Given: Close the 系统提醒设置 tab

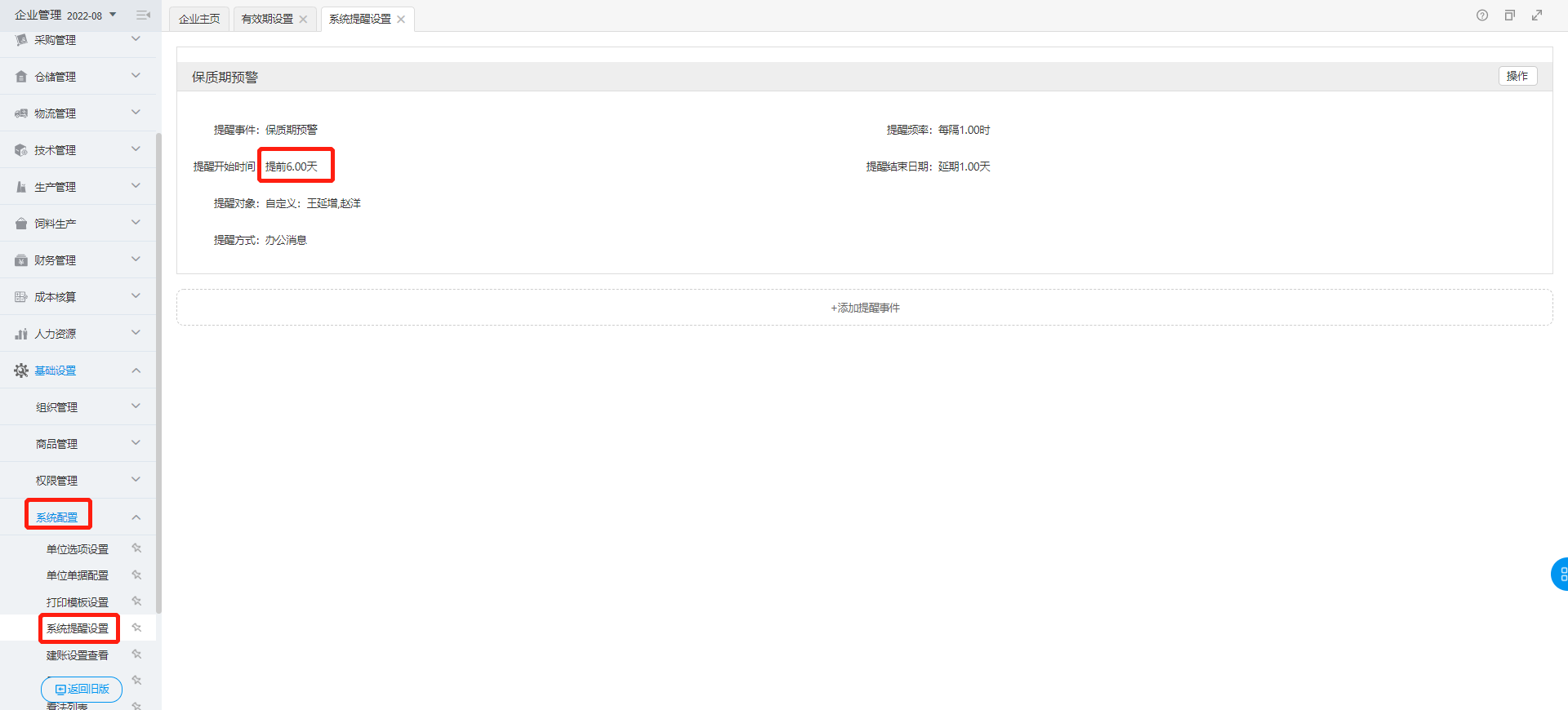Looking at the screenshot, I should coord(401,20).
